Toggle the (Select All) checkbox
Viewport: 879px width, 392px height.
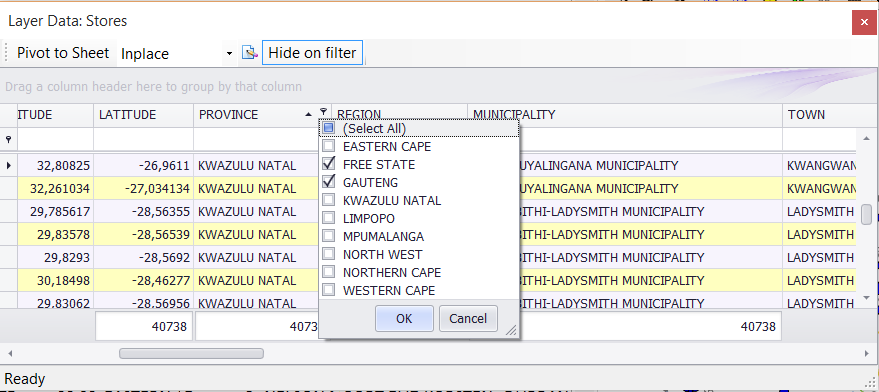[329, 128]
